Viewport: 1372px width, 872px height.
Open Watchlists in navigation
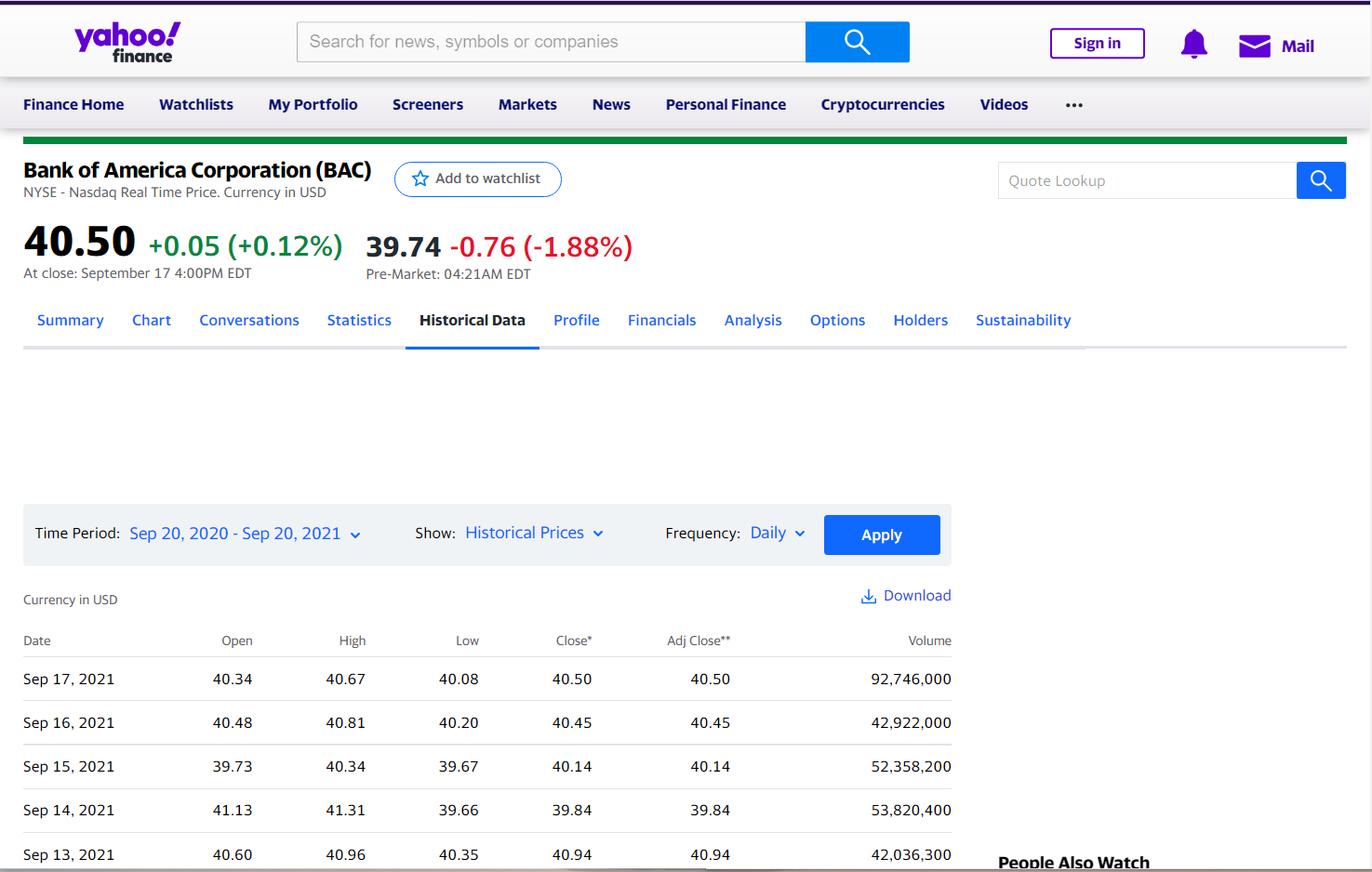coord(196,105)
